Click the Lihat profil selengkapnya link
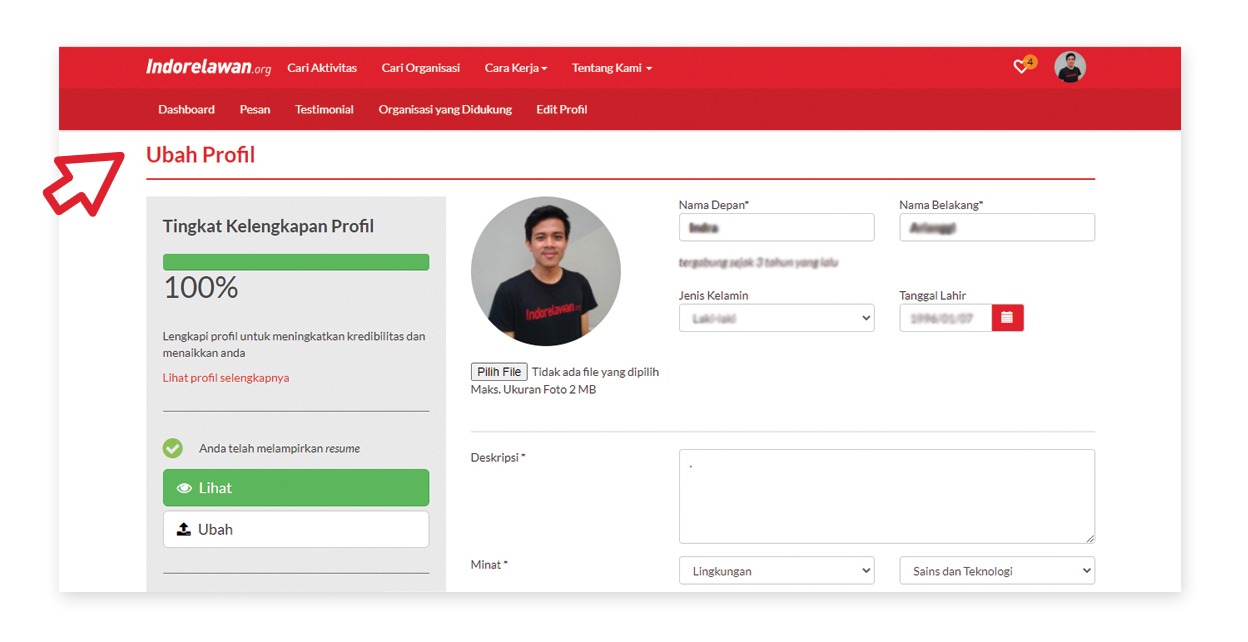This screenshot has width=1248, height=642. point(226,378)
